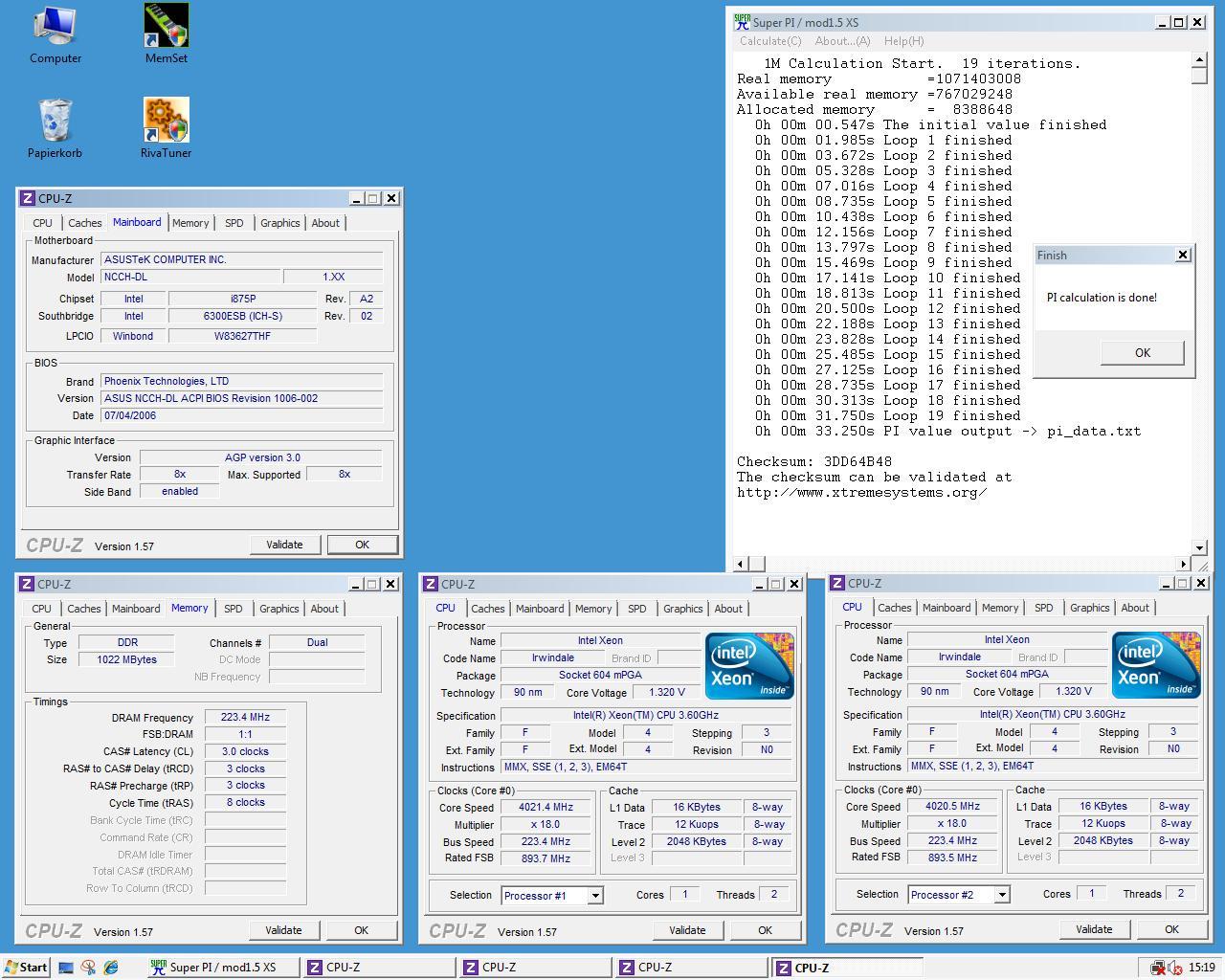The height and width of the screenshot is (980, 1225).
Task: Click the LPCIO field showing W83627THF
Action: click(x=242, y=336)
